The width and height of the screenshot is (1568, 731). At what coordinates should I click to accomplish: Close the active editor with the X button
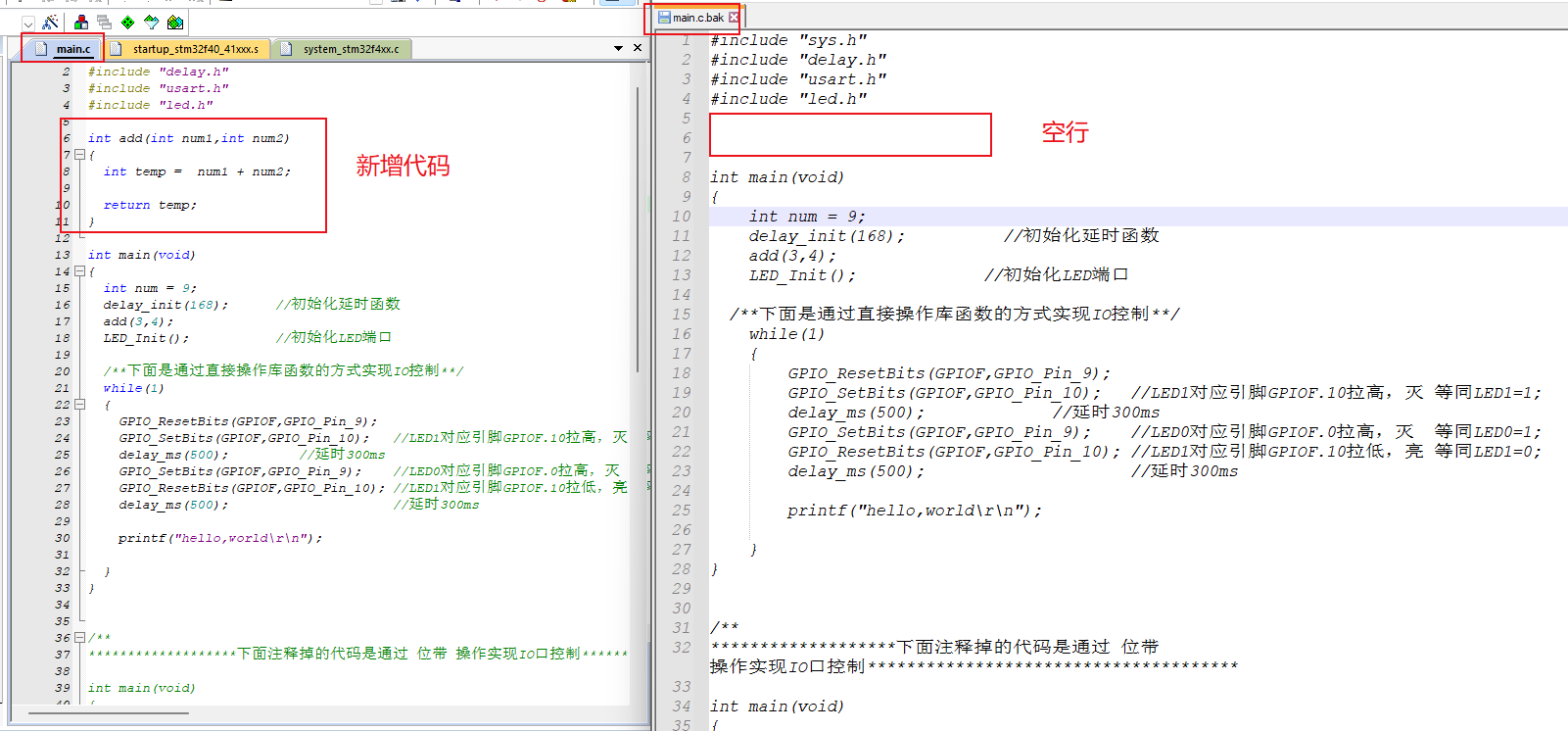(x=638, y=47)
